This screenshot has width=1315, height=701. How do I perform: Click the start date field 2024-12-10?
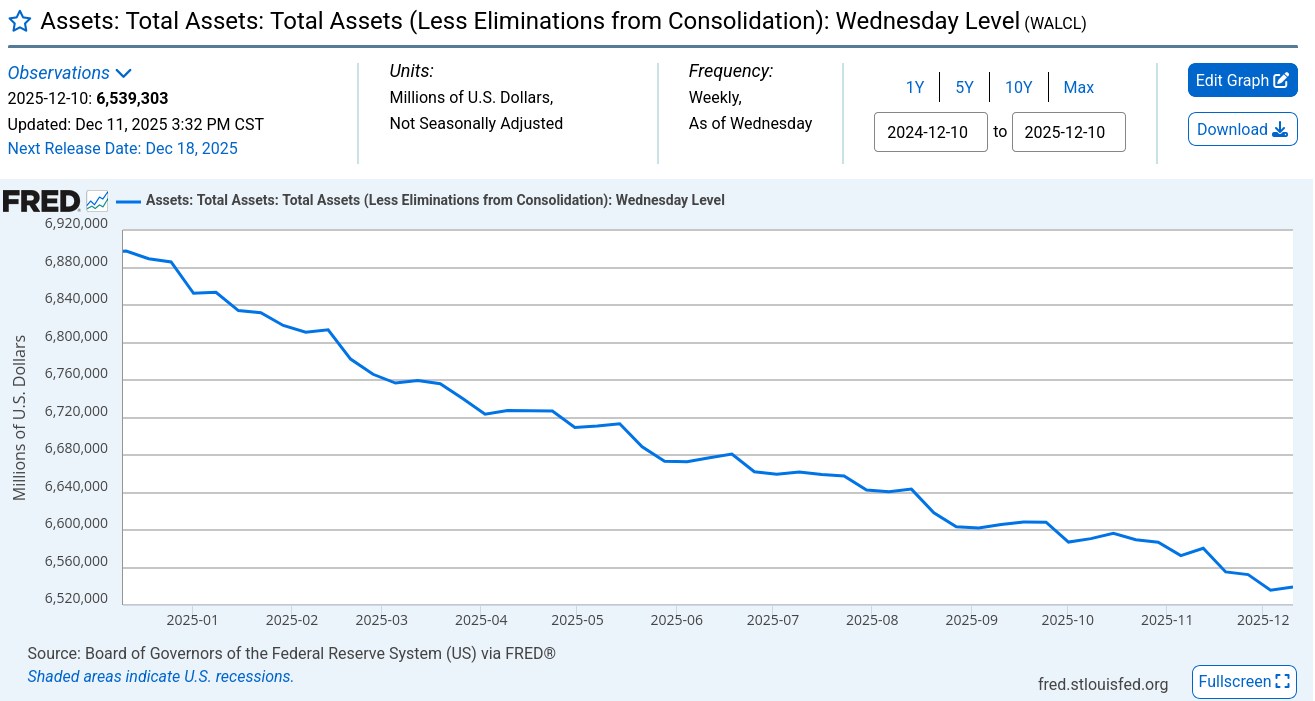coord(930,132)
